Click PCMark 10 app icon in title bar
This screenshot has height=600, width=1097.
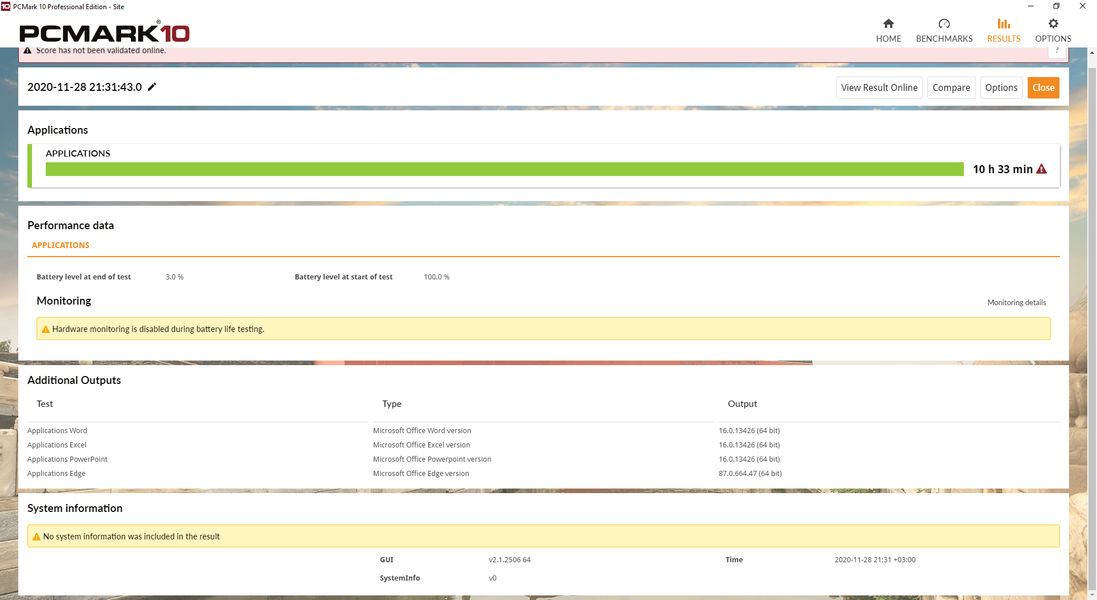[x=6, y=6]
